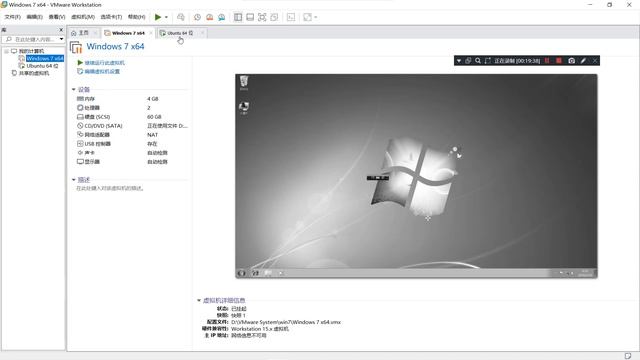Close the Windows 7 x64 tab
This screenshot has width=640, height=360.
151,33
